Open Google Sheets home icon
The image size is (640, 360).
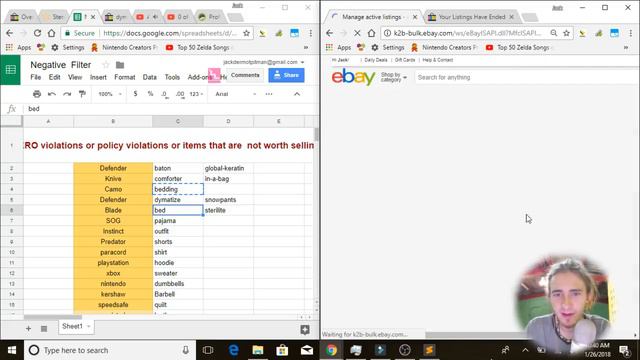11,70
